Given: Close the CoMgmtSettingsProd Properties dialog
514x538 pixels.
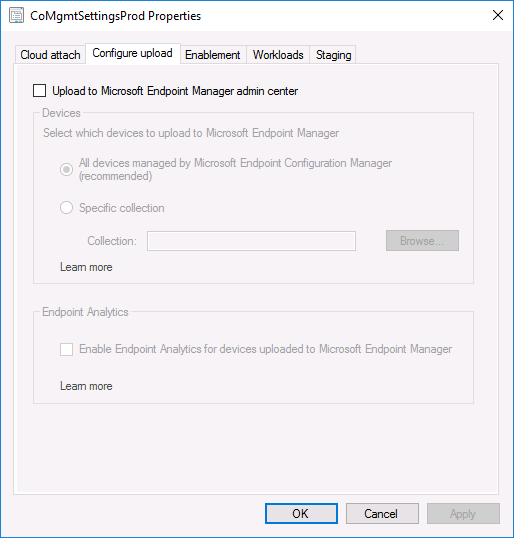Looking at the screenshot, I should coord(498,15).
